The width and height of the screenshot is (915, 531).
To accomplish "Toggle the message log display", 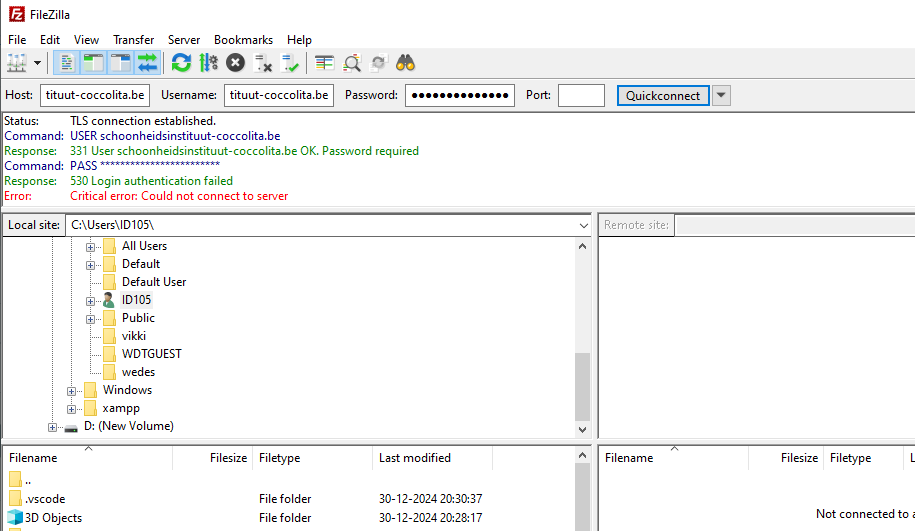I will (67, 62).
